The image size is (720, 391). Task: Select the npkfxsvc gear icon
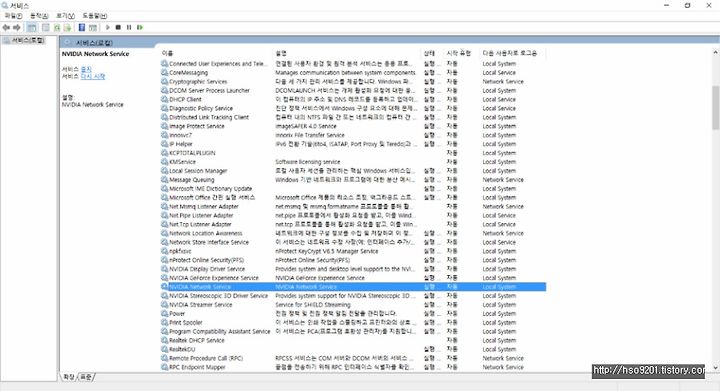(x=164, y=251)
